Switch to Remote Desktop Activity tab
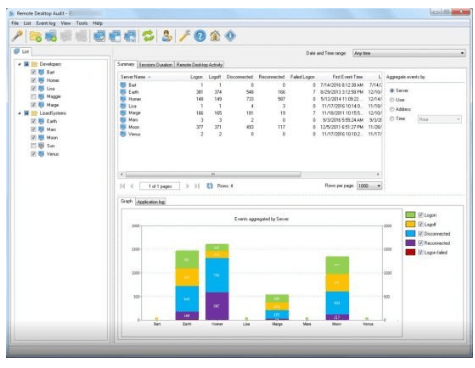This screenshot has width=475, height=368. click(x=199, y=65)
